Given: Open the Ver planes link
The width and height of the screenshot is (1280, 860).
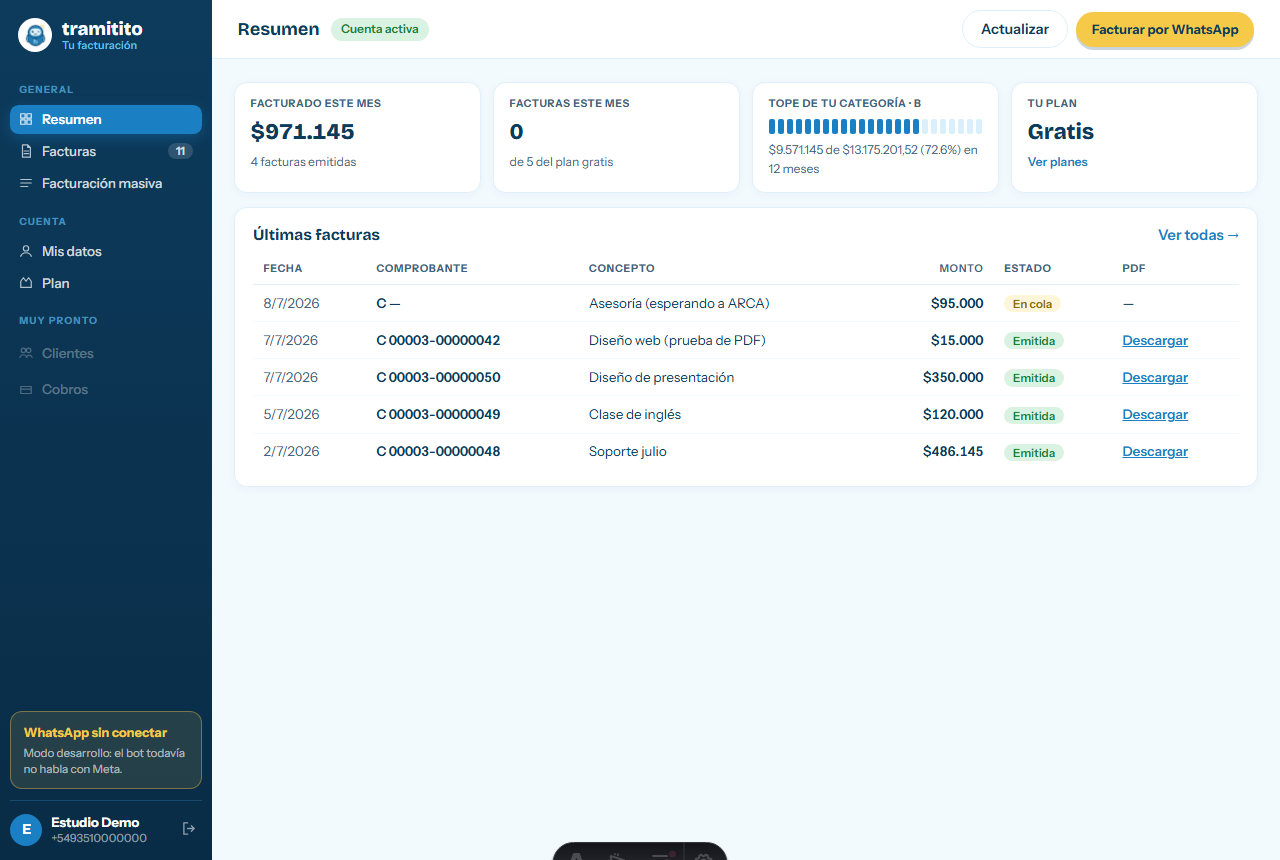Looking at the screenshot, I should [x=1058, y=162].
